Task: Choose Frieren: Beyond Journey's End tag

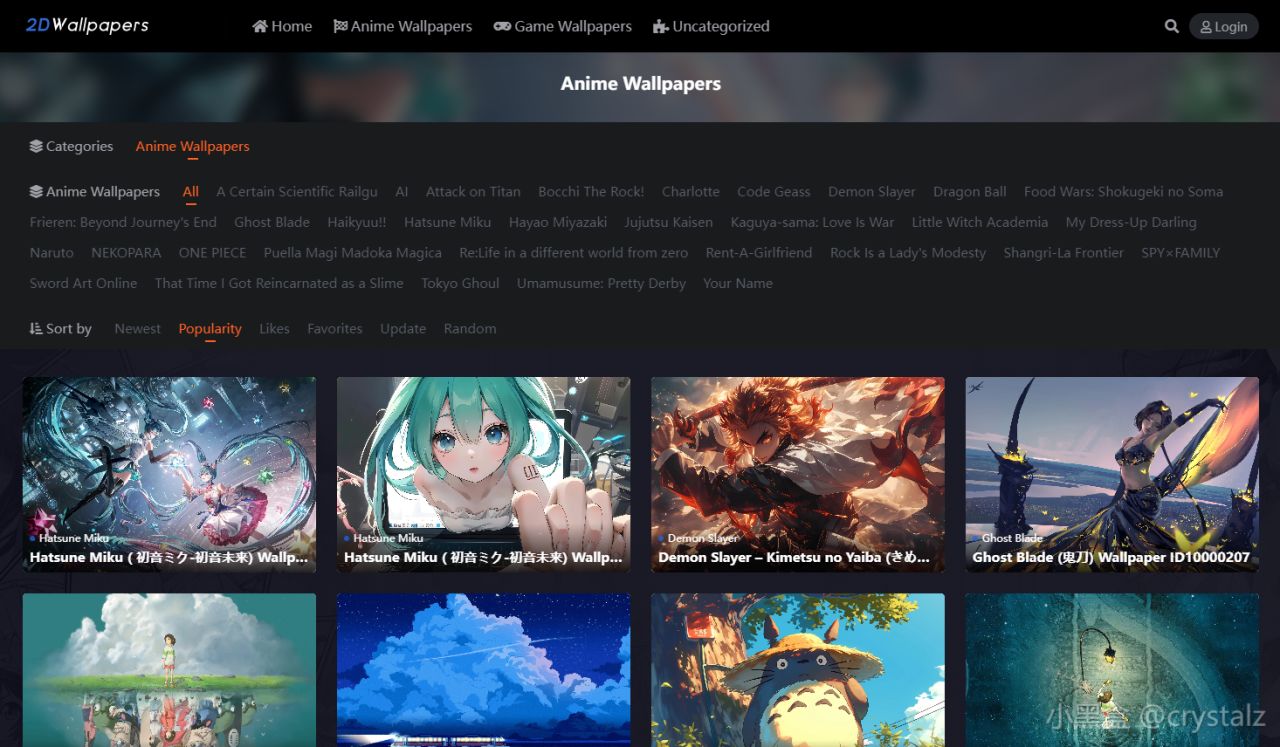Action: pyautogui.click(x=123, y=222)
